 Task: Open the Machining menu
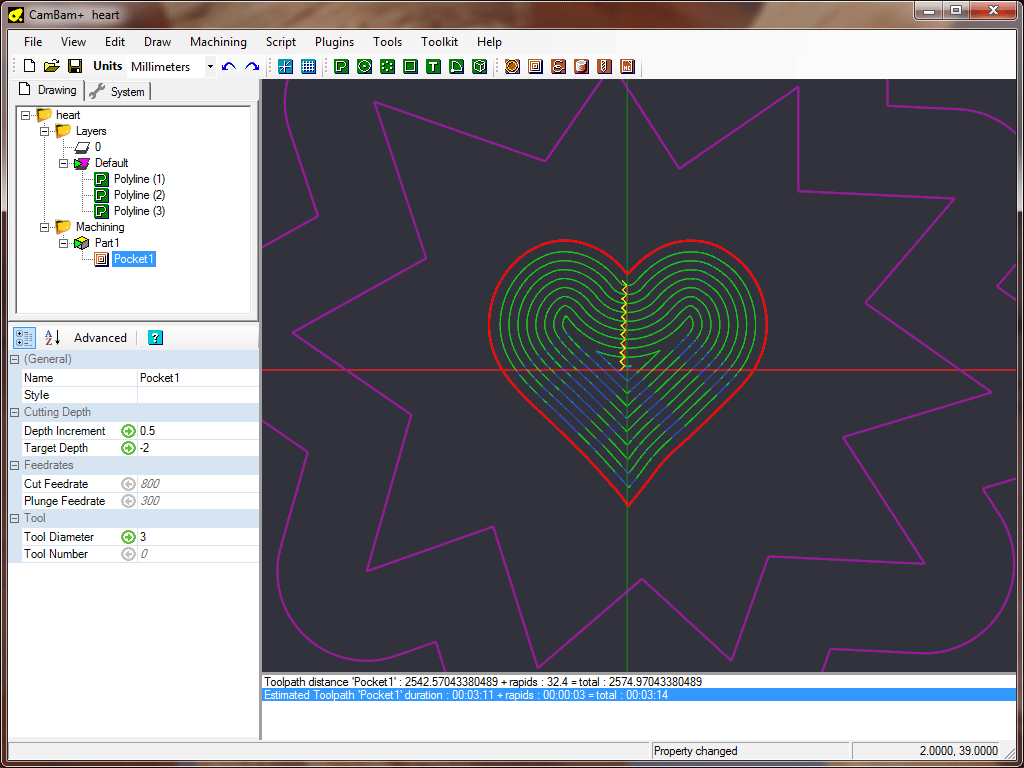(x=218, y=42)
